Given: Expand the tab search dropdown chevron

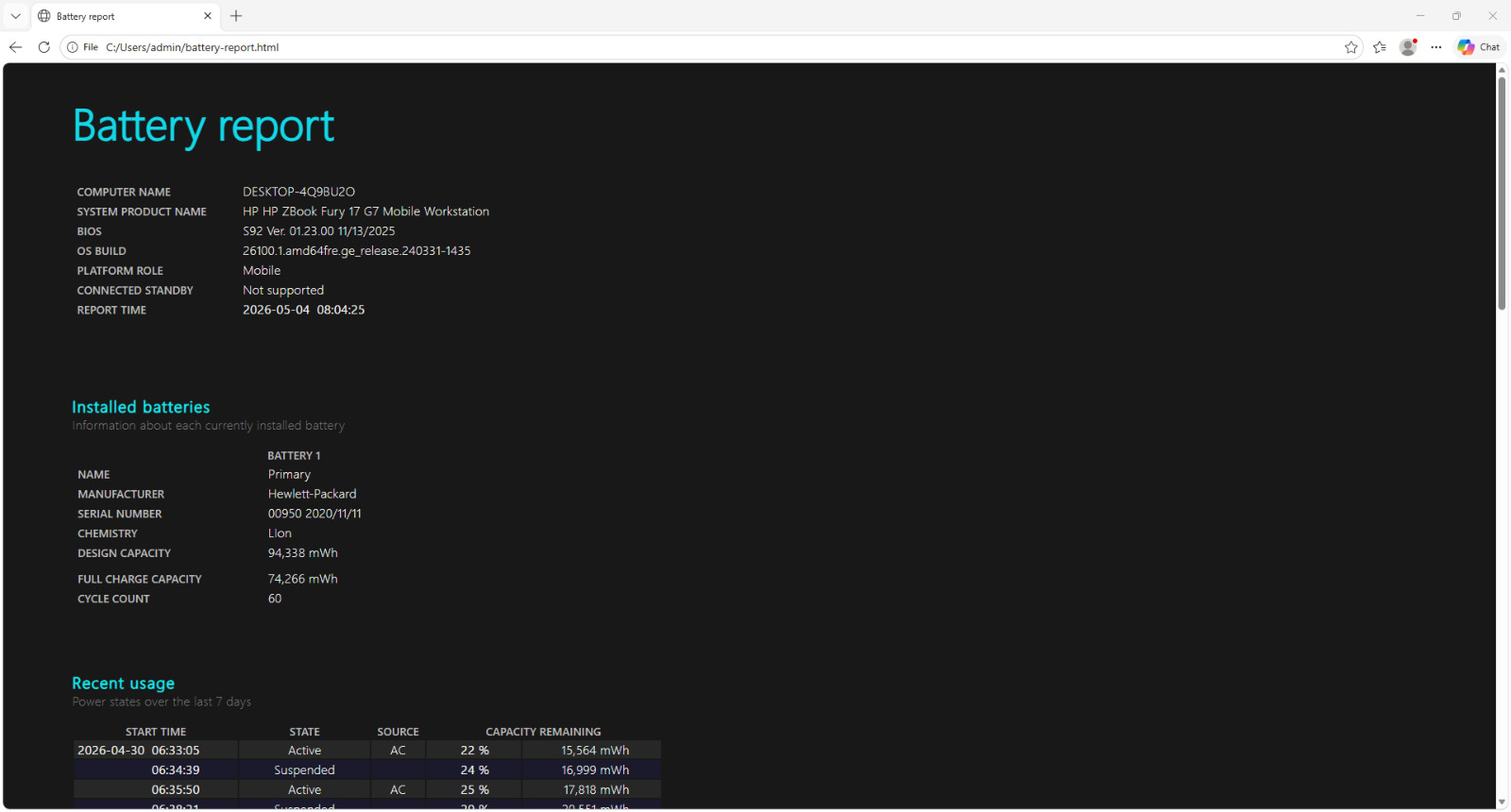Looking at the screenshot, I should (x=15, y=16).
